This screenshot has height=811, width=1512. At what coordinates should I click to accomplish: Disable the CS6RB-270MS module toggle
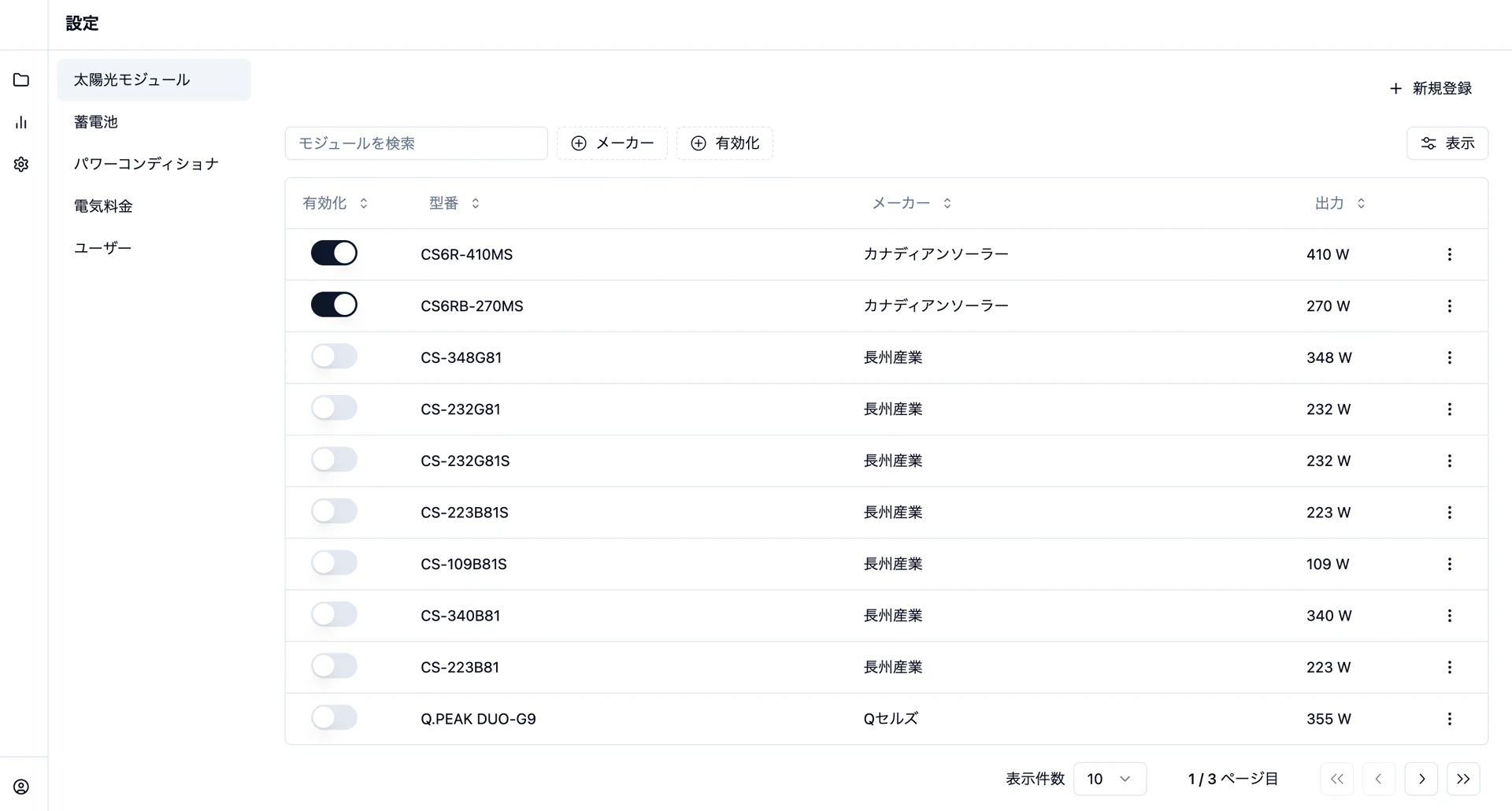point(334,305)
